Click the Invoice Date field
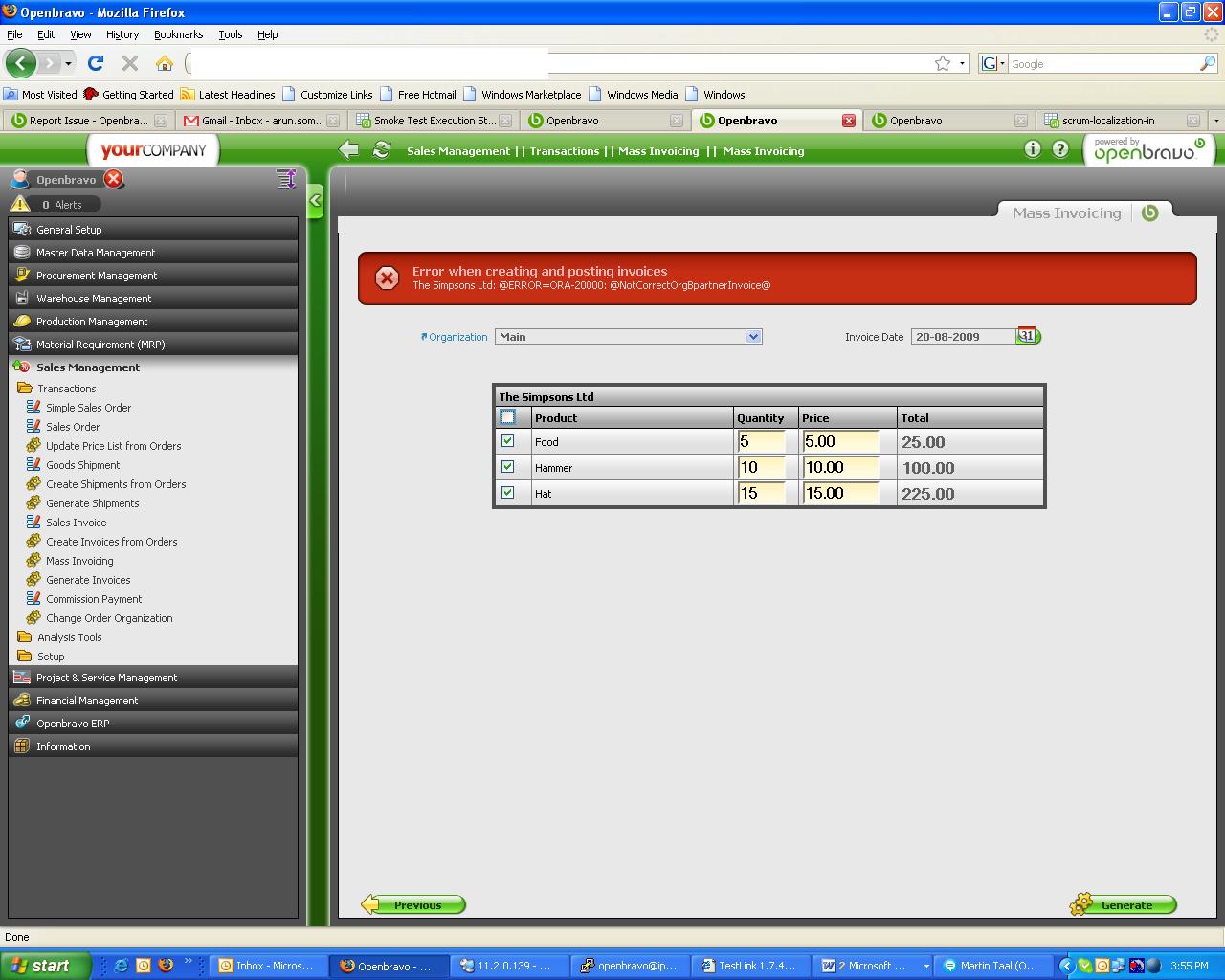1225x980 pixels. coord(964,337)
